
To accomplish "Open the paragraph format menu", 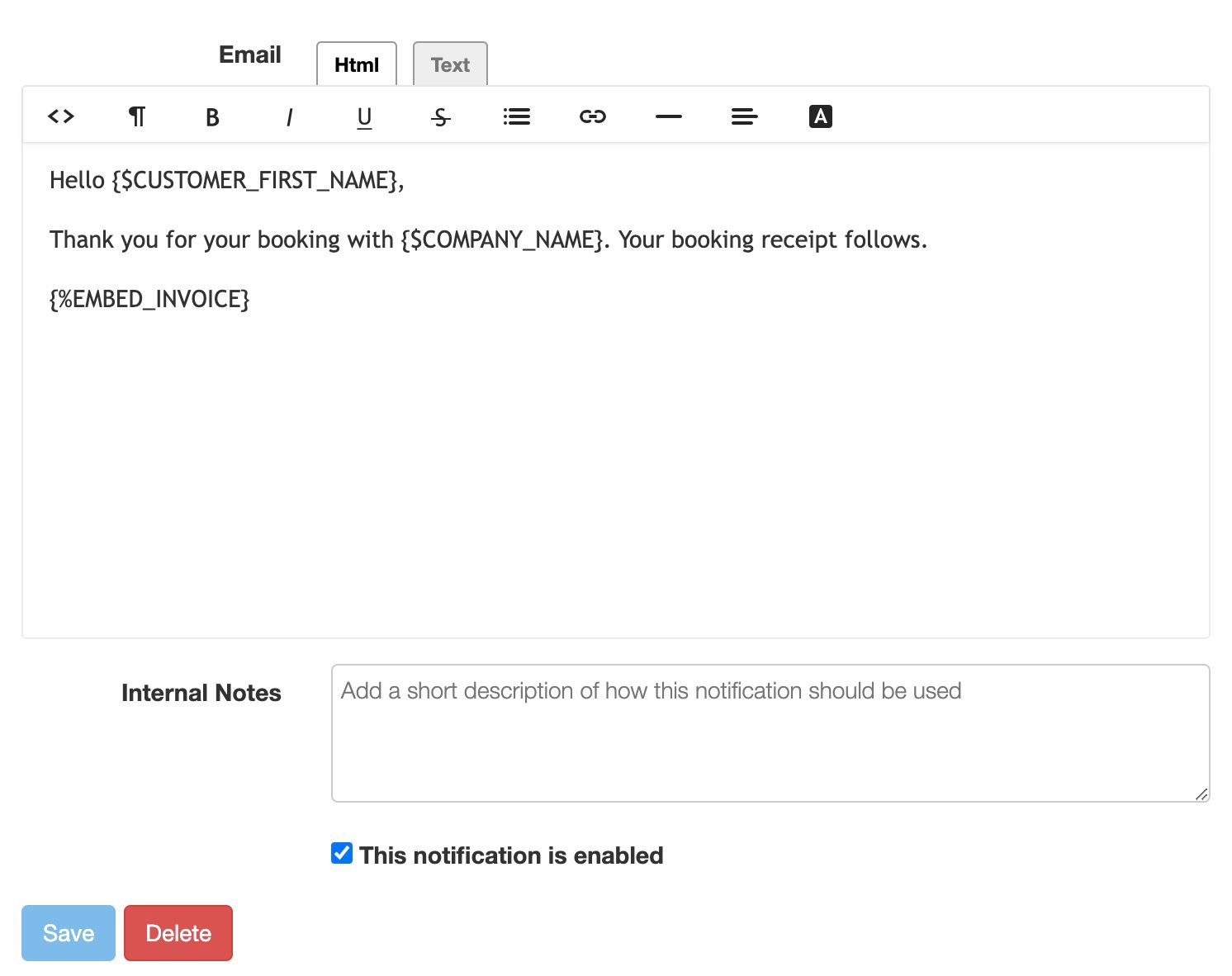I will [137, 116].
